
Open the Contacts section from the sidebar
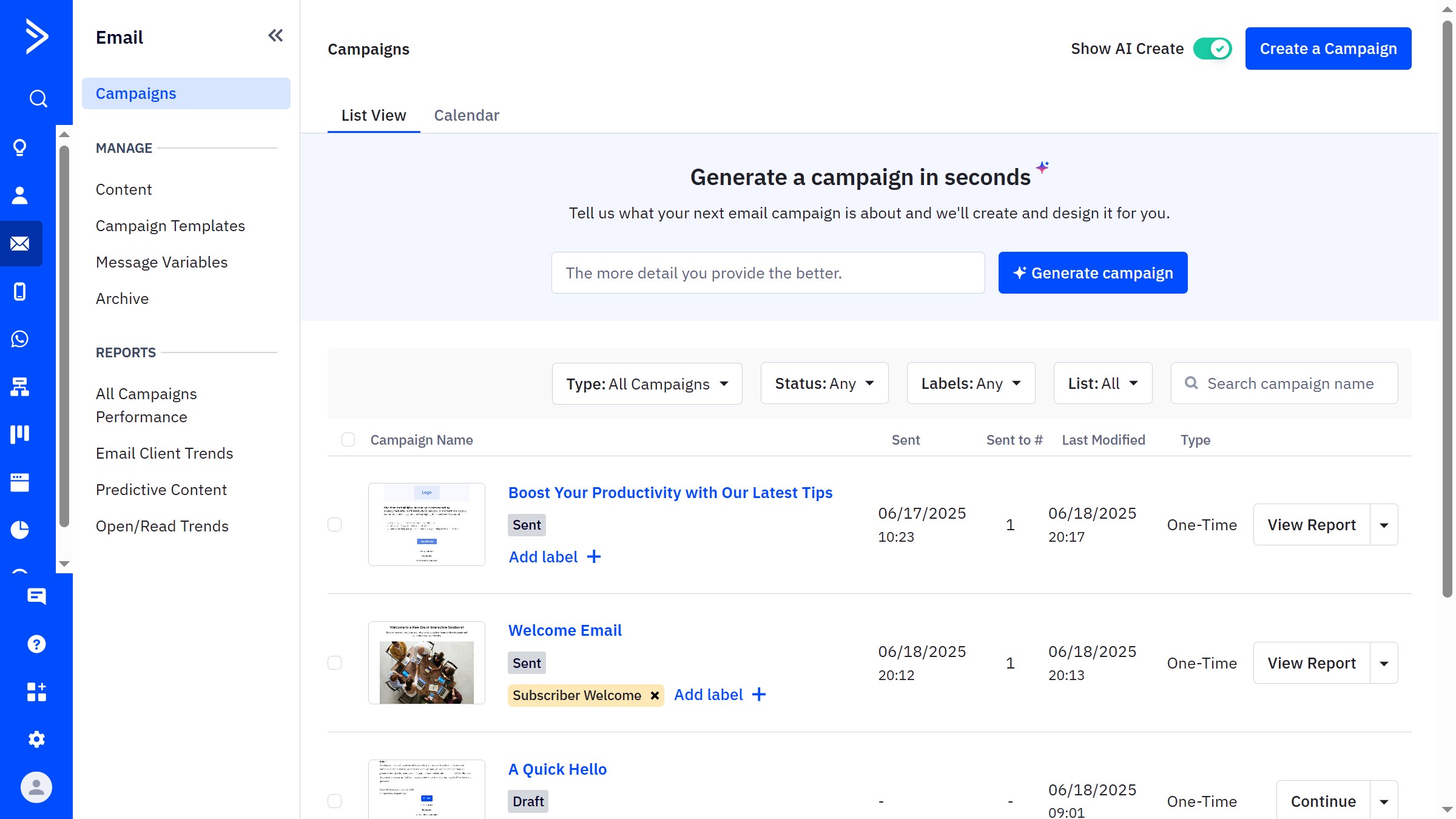coord(20,195)
